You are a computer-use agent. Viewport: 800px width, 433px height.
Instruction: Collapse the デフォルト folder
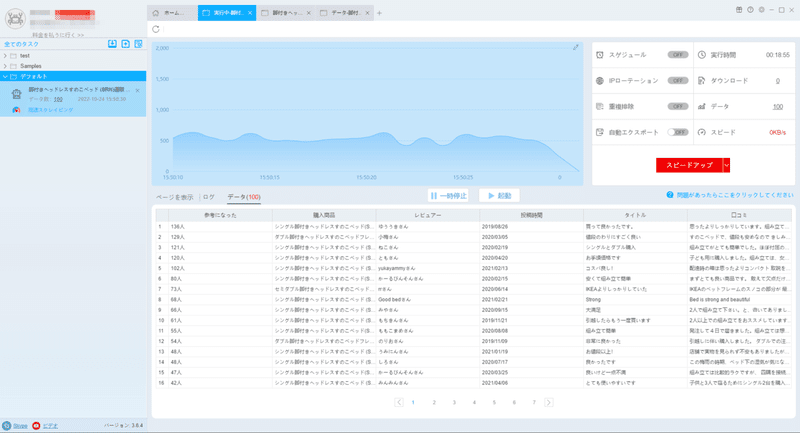[x=5, y=77]
